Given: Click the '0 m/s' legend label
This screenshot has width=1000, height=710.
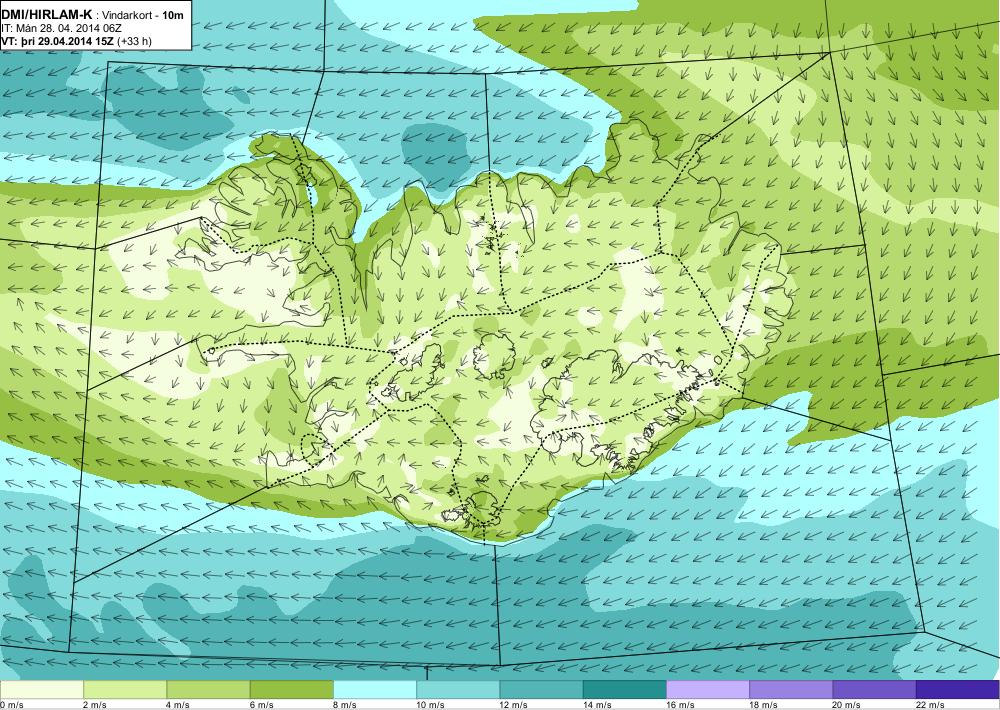Looking at the screenshot, I should pyautogui.click(x=12, y=704).
